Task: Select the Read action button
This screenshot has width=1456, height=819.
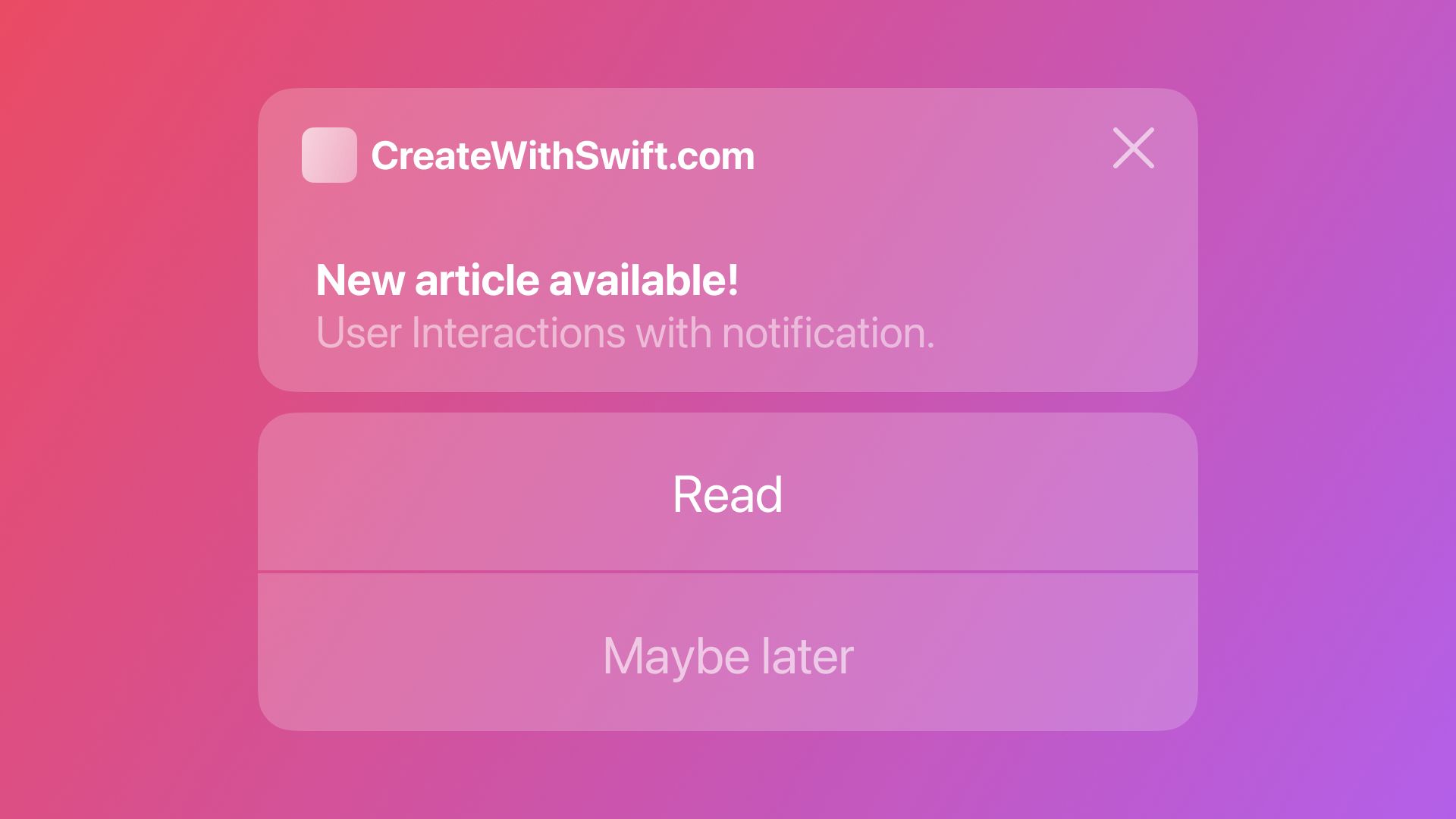Action: (728, 493)
